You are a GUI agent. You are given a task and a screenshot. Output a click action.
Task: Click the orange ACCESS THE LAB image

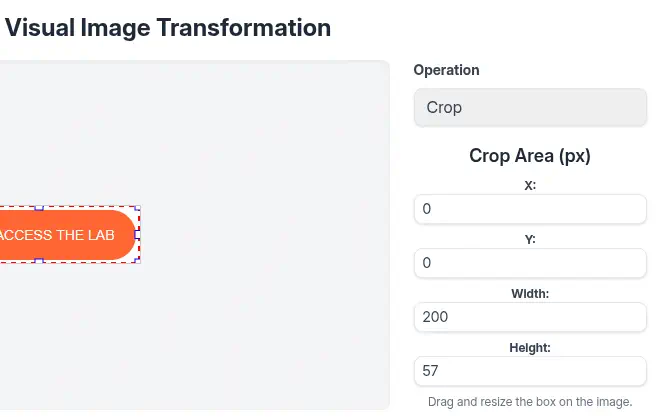[60, 235]
